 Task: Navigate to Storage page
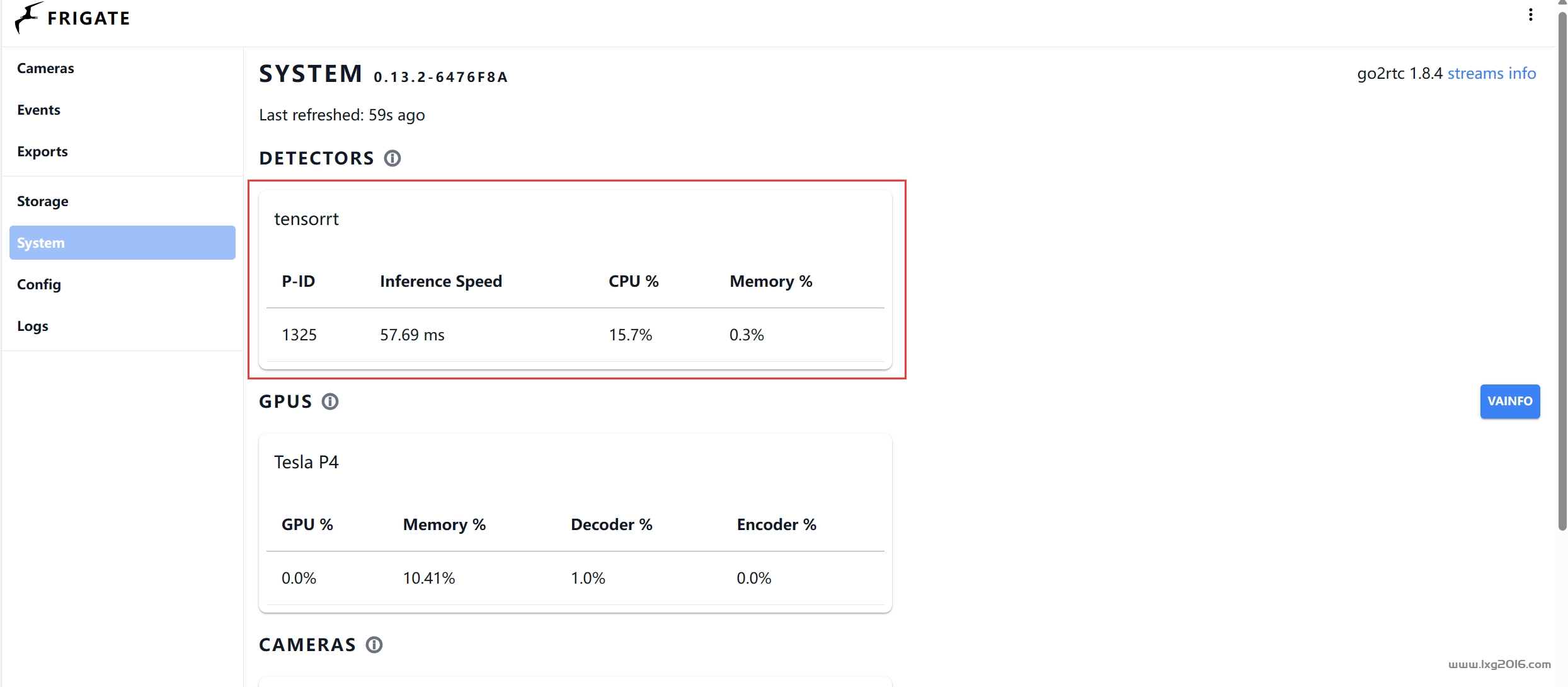coord(42,201)
